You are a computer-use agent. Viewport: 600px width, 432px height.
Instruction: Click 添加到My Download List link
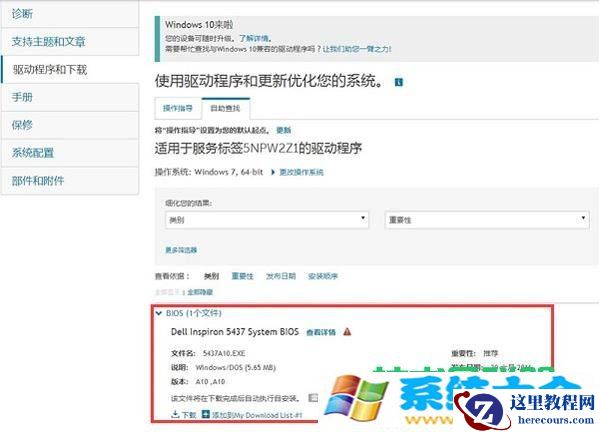click(257, 415)
